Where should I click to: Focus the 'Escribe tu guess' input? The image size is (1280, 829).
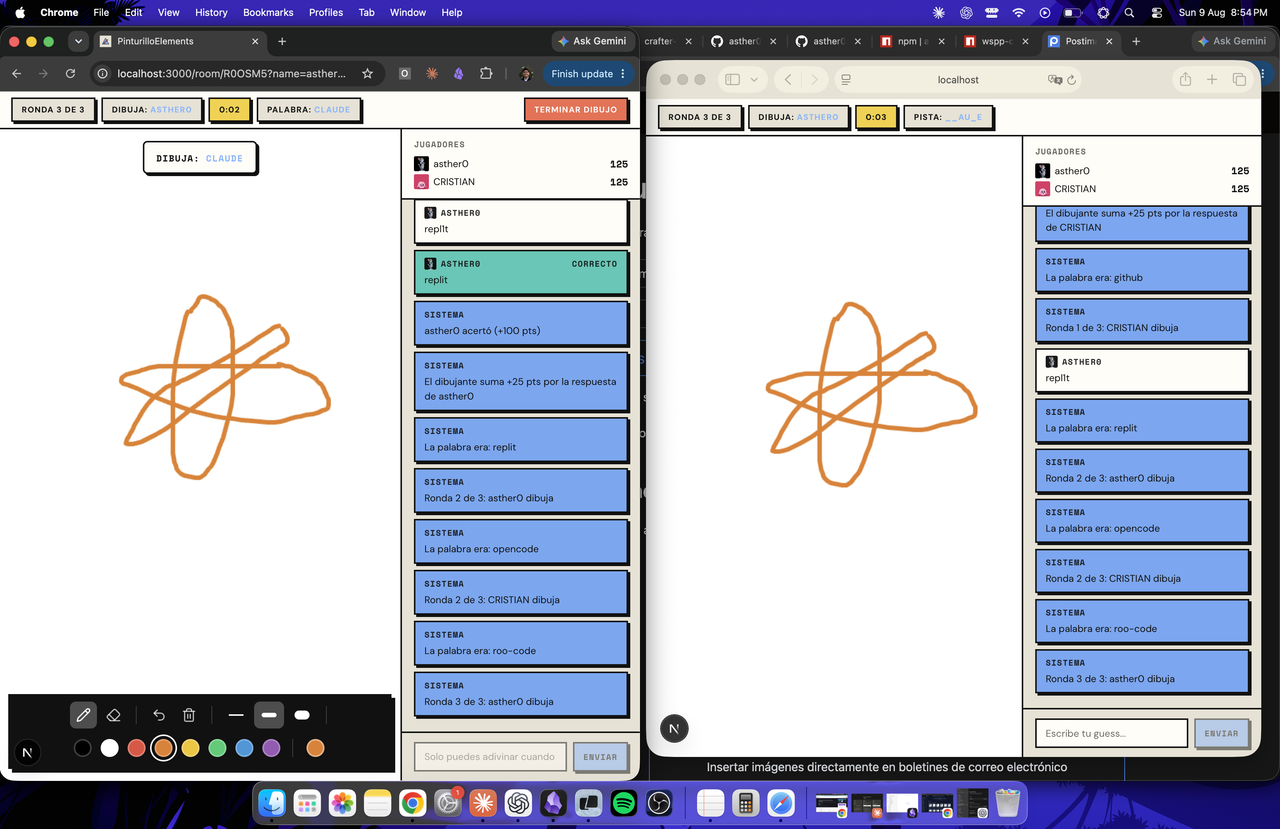pos(1111,733)
